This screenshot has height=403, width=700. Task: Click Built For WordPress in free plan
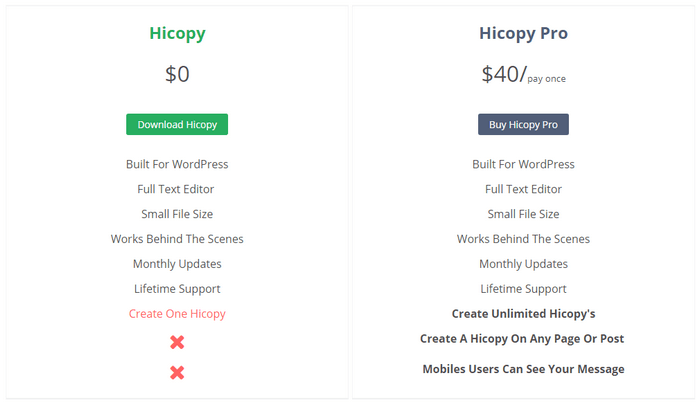tap(177, 164)
